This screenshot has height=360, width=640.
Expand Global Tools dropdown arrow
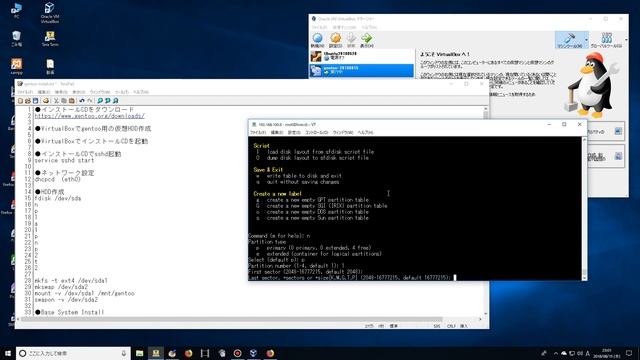click(x=626, y=40)
